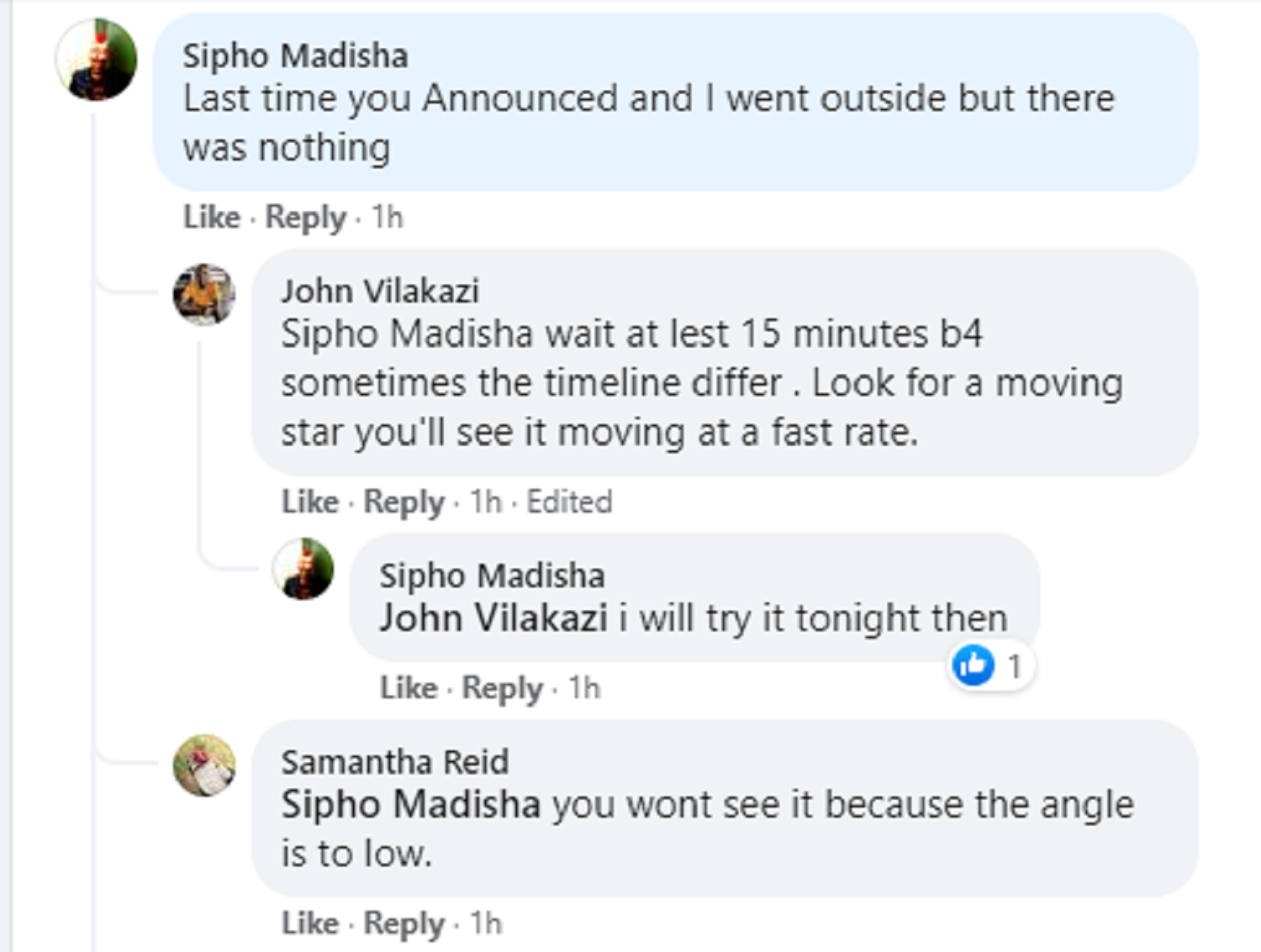
Task: Open the Edited history on John's comment
Action: point(569,502)
